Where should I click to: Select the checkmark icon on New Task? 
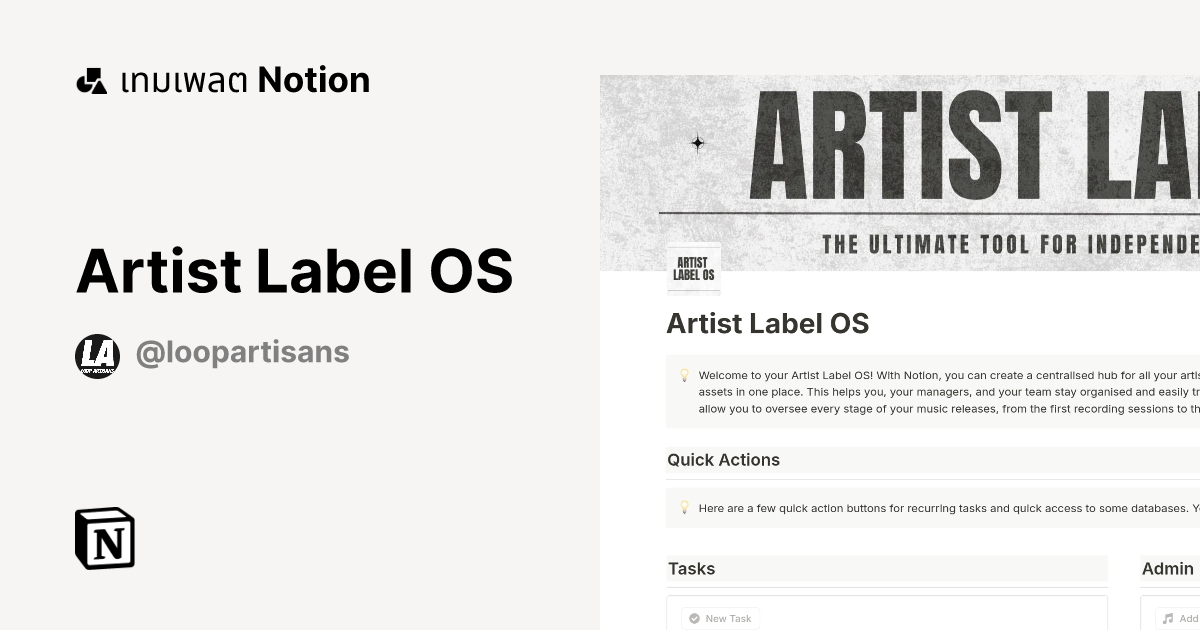[694, 618]
